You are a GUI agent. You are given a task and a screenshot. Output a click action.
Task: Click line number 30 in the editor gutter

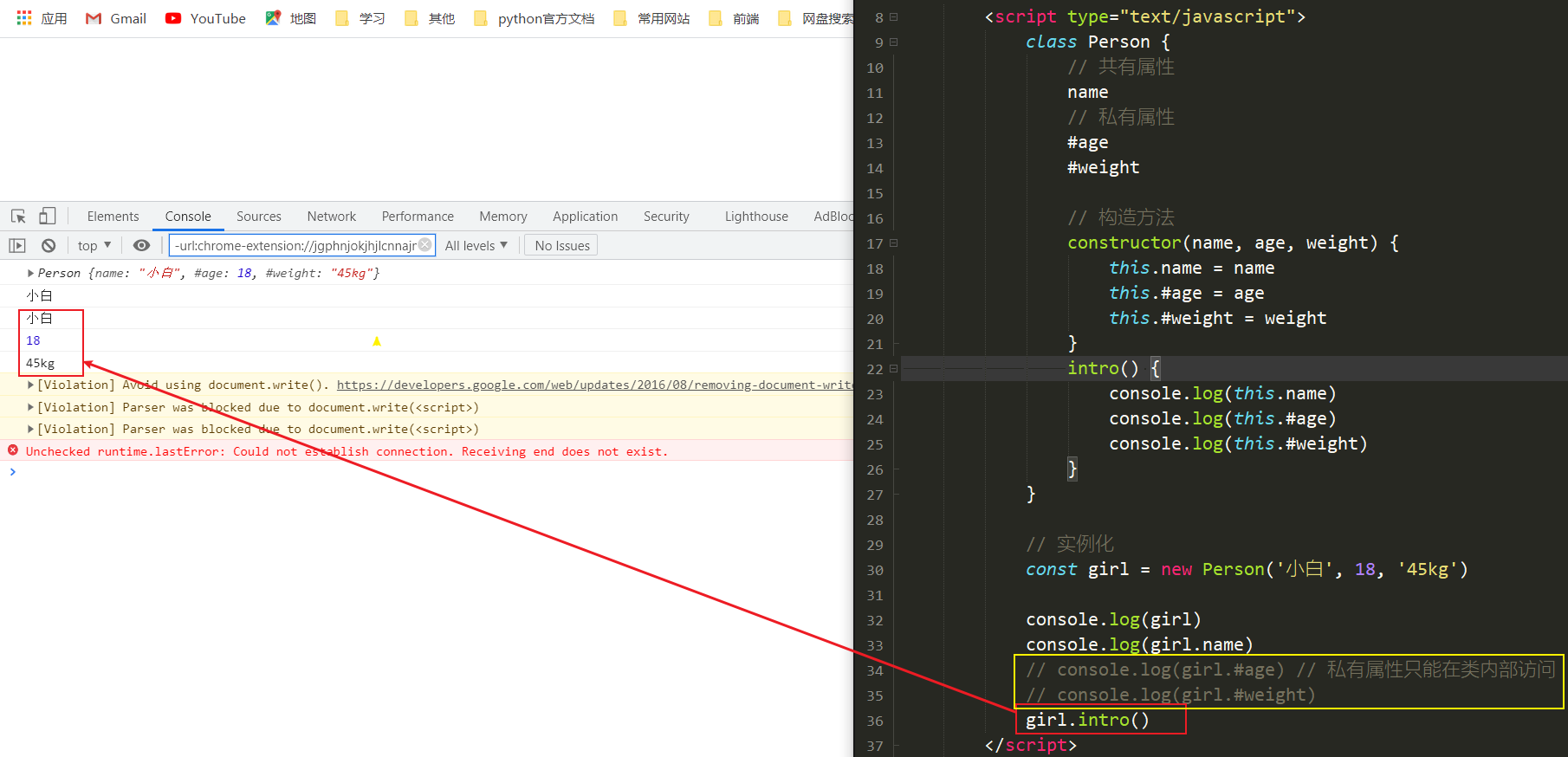click(x=875, y=570)
